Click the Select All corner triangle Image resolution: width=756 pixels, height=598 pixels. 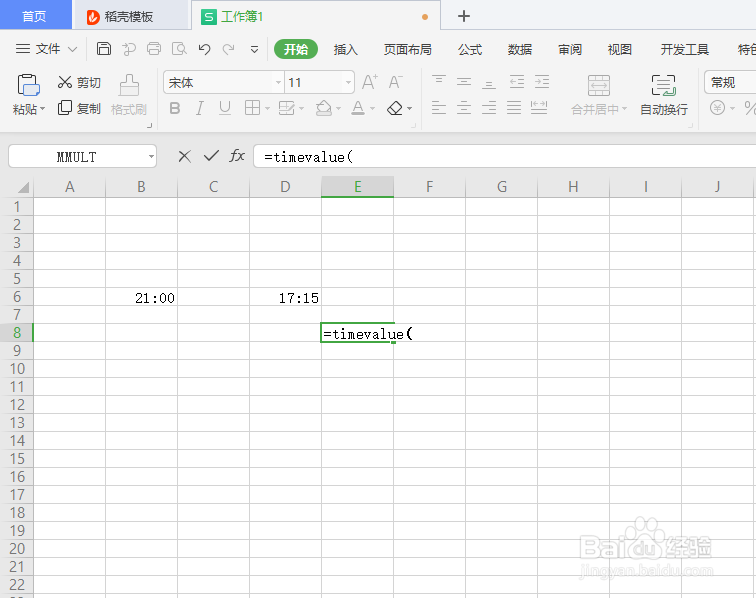click(x=22, y=187)
